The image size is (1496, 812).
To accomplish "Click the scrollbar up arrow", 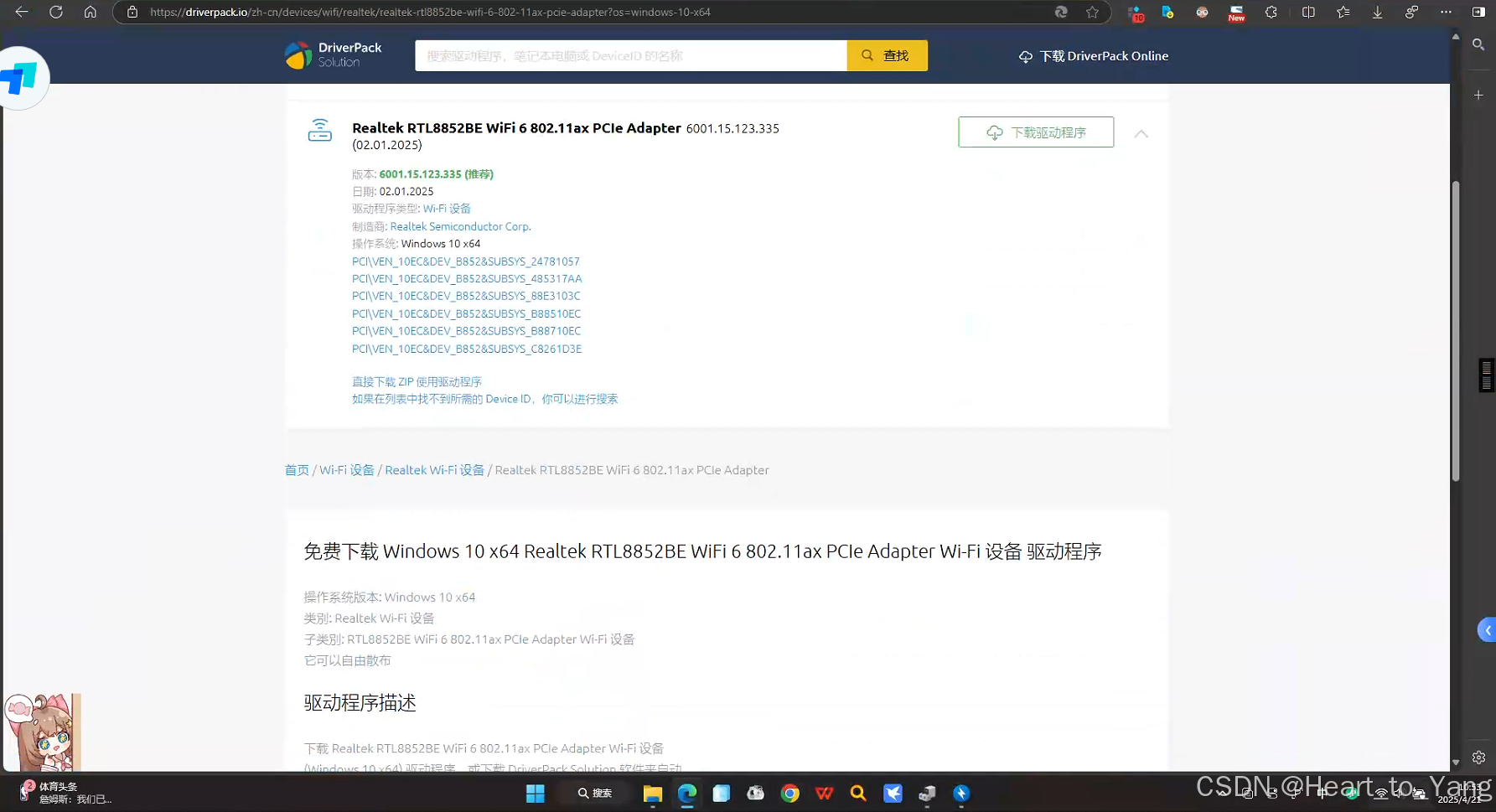I will coord(1456,38).
